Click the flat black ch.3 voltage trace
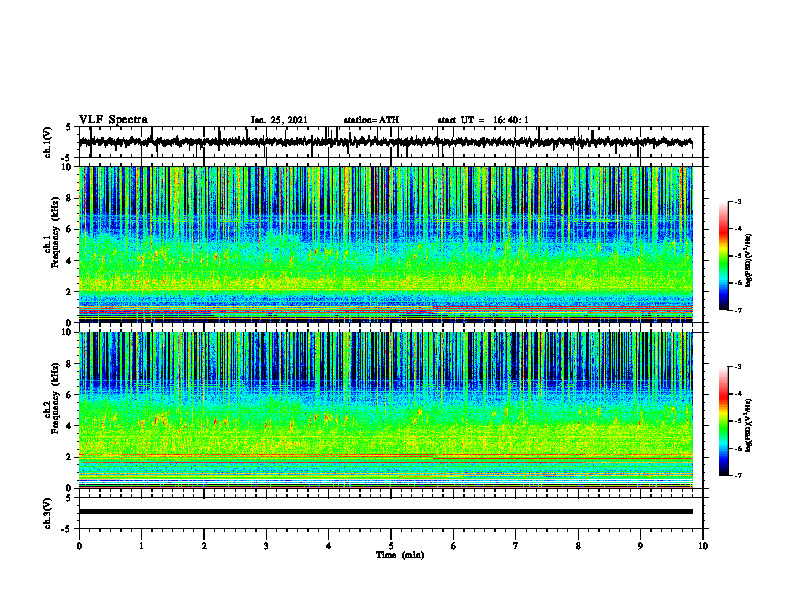 point(385,512)
